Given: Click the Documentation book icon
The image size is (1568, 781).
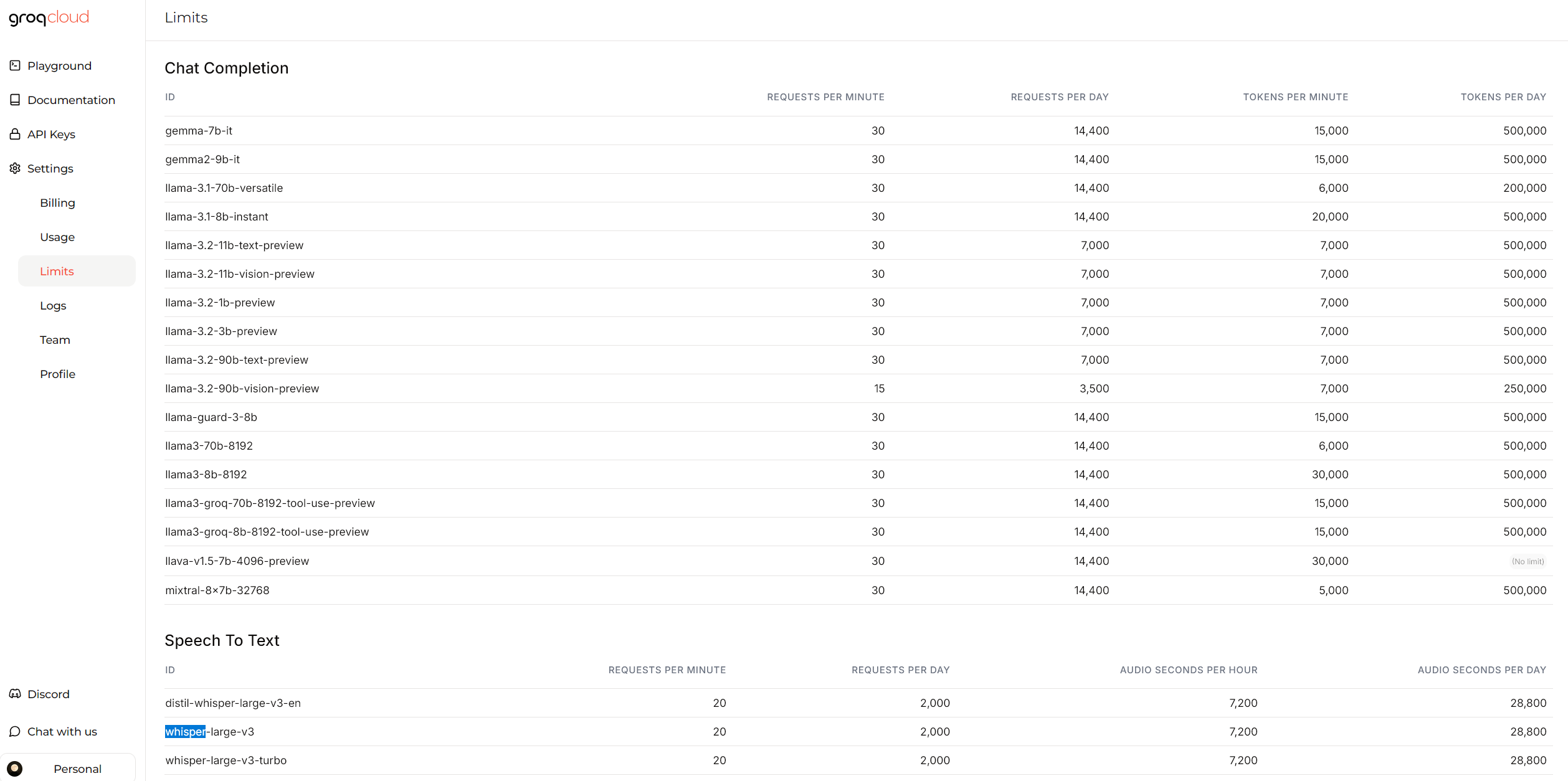Looking at the screenshot, I should pyautogui.click(x=15, y=100).
